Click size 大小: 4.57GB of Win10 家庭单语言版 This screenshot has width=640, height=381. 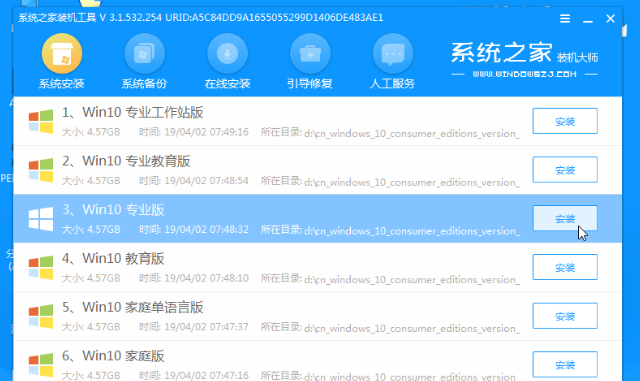tap(91, 327)
